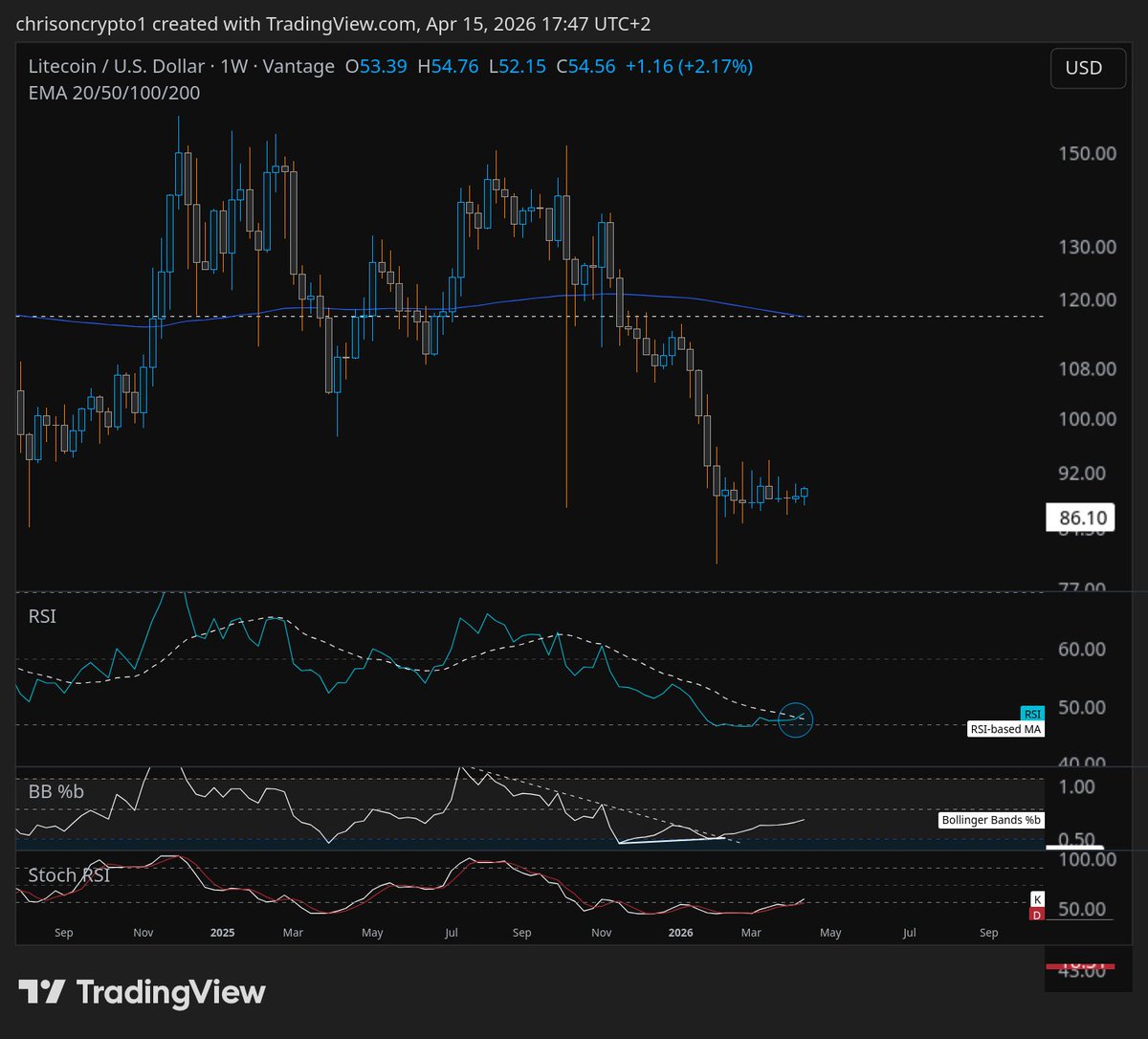Click the Stoch RSI pane title
This screenshot has width=1148, height=1039.
[x=68, y=875]
